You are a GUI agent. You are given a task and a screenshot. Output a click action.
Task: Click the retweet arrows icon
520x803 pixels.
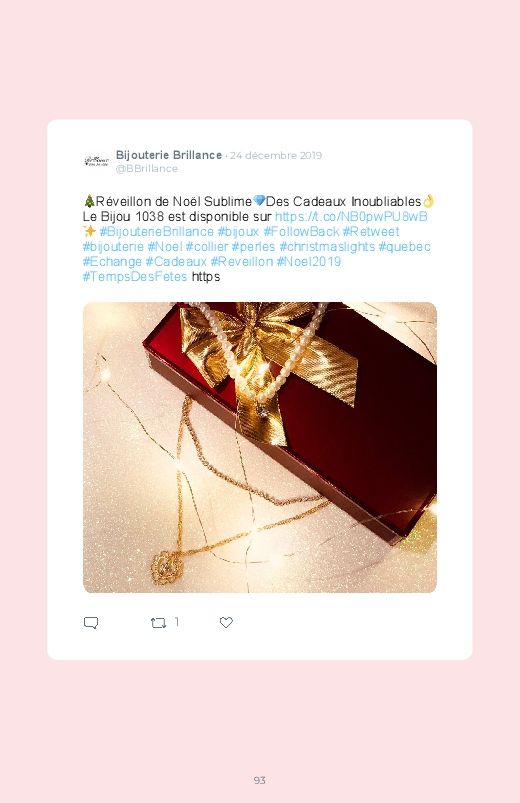pyautogui.click(x=158, y=623)
